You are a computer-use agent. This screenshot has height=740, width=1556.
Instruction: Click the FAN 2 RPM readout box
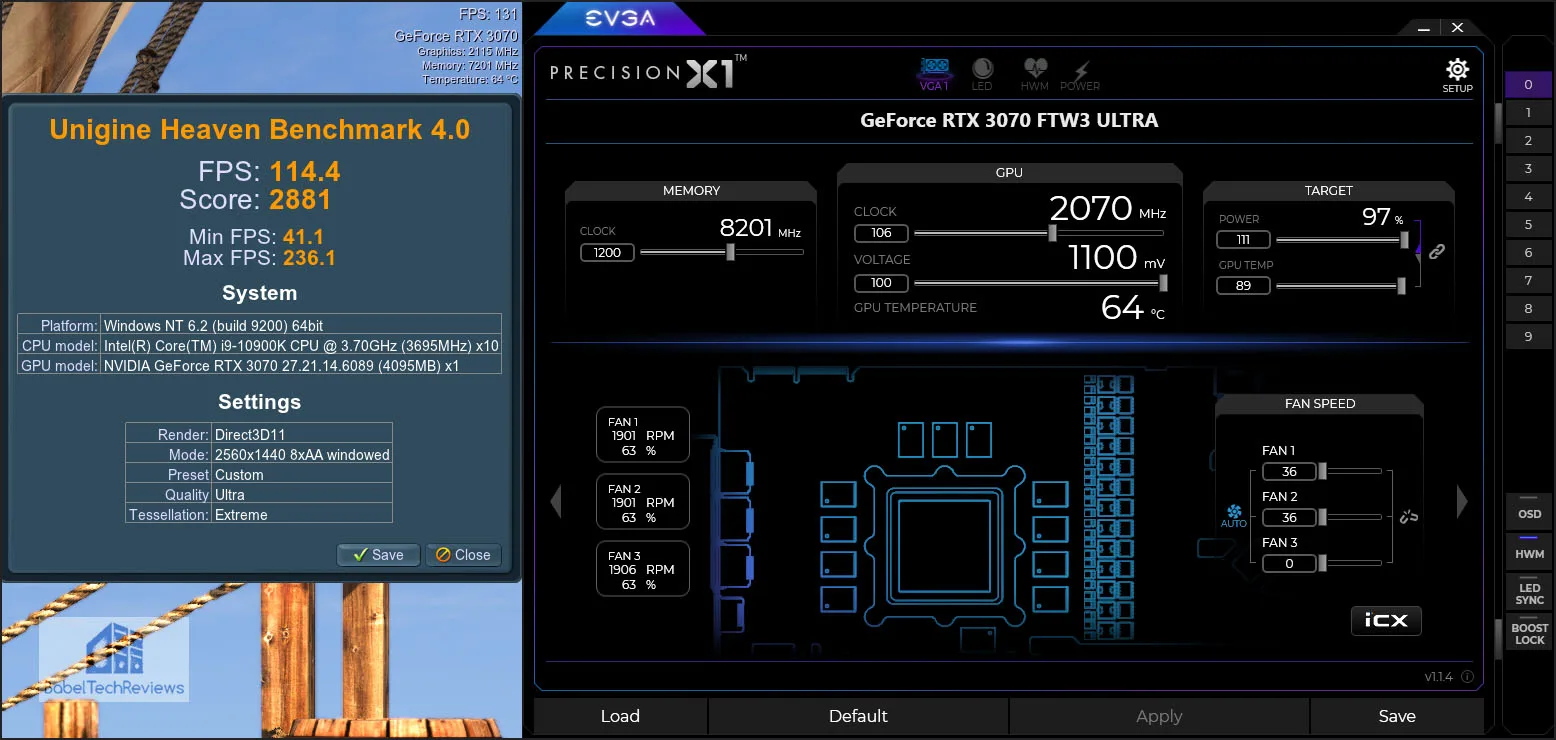642,502
